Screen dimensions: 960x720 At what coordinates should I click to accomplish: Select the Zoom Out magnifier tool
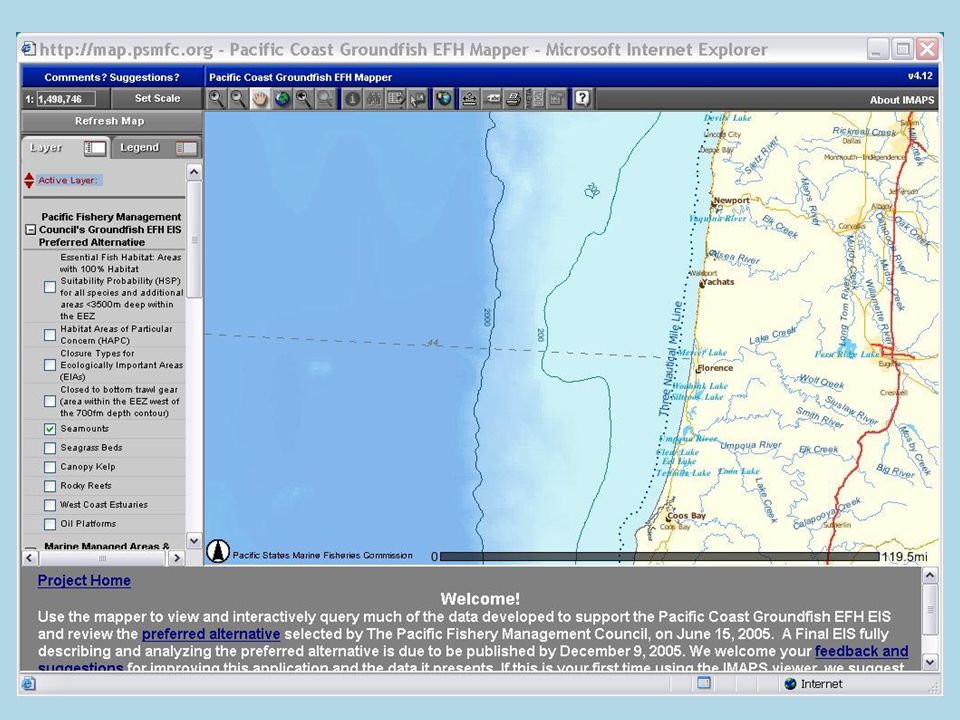pyautogui.click(x=238, y=99)
